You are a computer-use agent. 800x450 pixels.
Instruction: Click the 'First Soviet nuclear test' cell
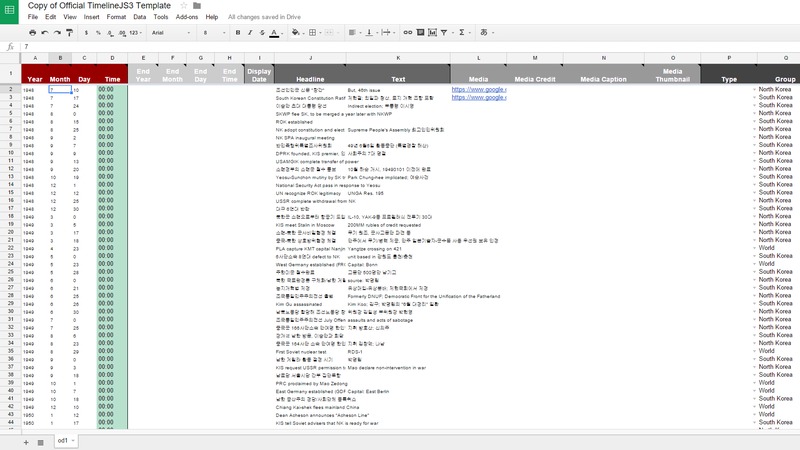click(310, 352)
